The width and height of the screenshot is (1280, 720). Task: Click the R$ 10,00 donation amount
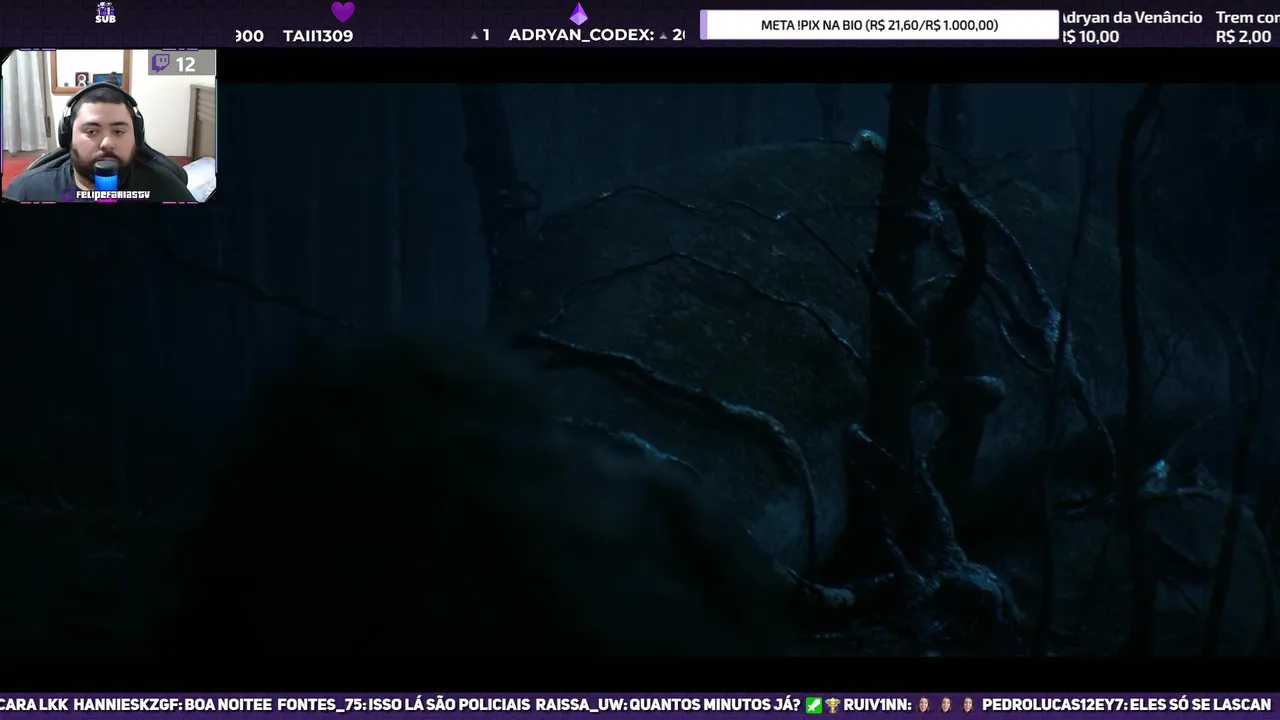(x=1090, y=37)
